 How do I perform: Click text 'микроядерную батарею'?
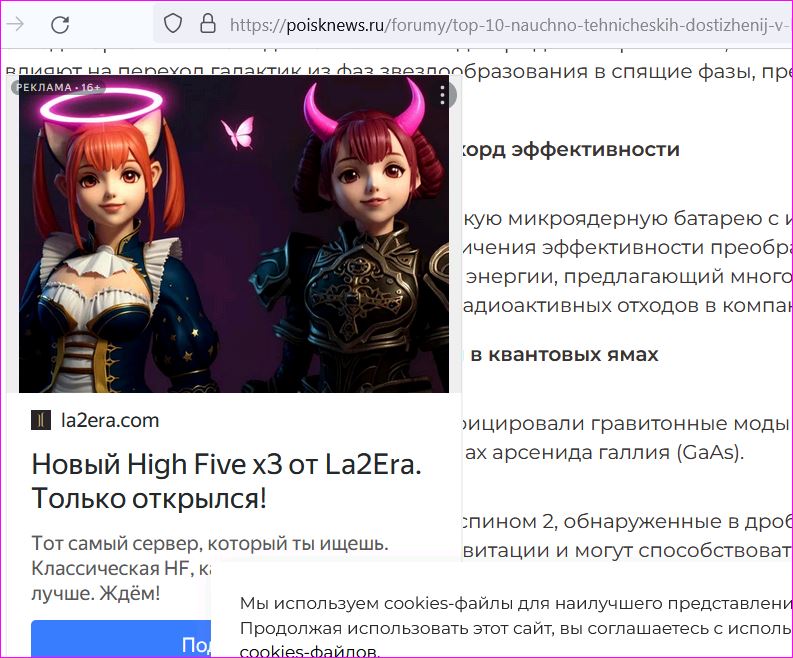pos(634,218)
